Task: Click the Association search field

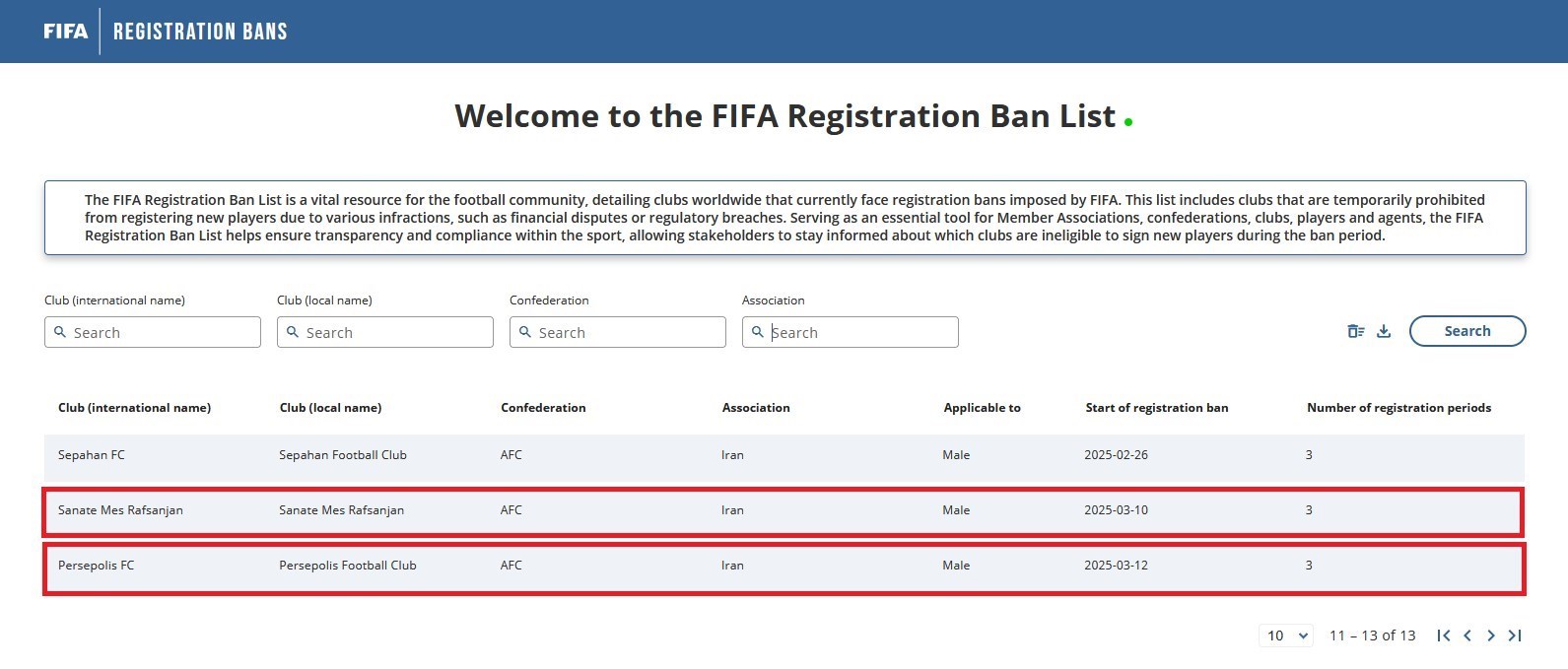Action: tap(851, 332)
